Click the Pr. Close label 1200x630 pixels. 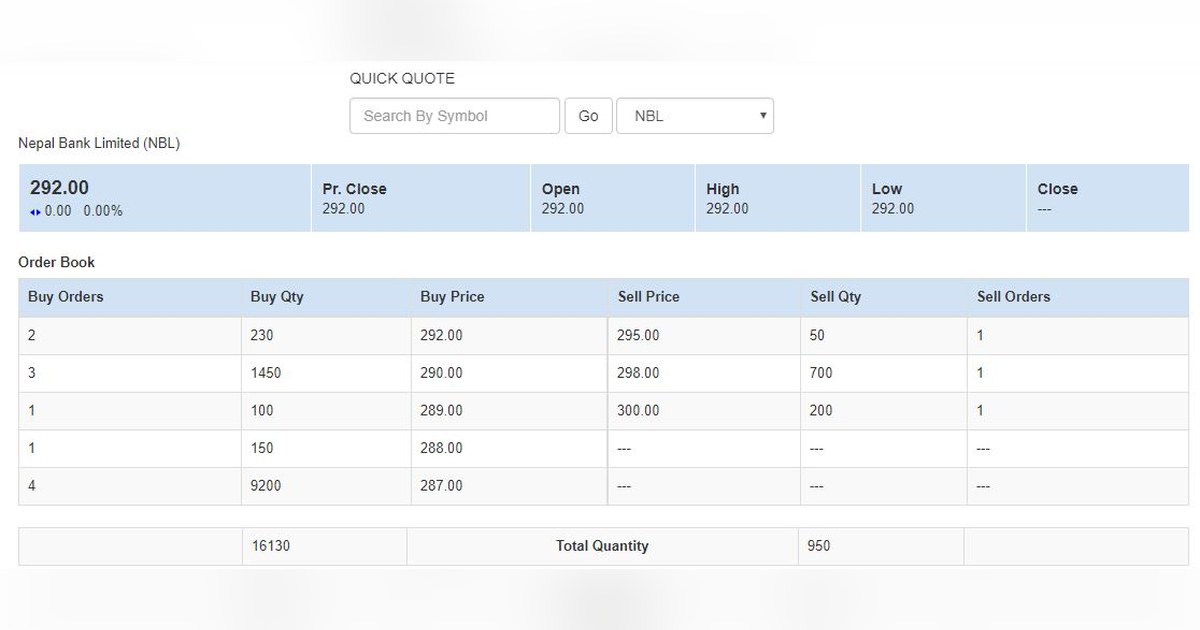pos(354,189)
